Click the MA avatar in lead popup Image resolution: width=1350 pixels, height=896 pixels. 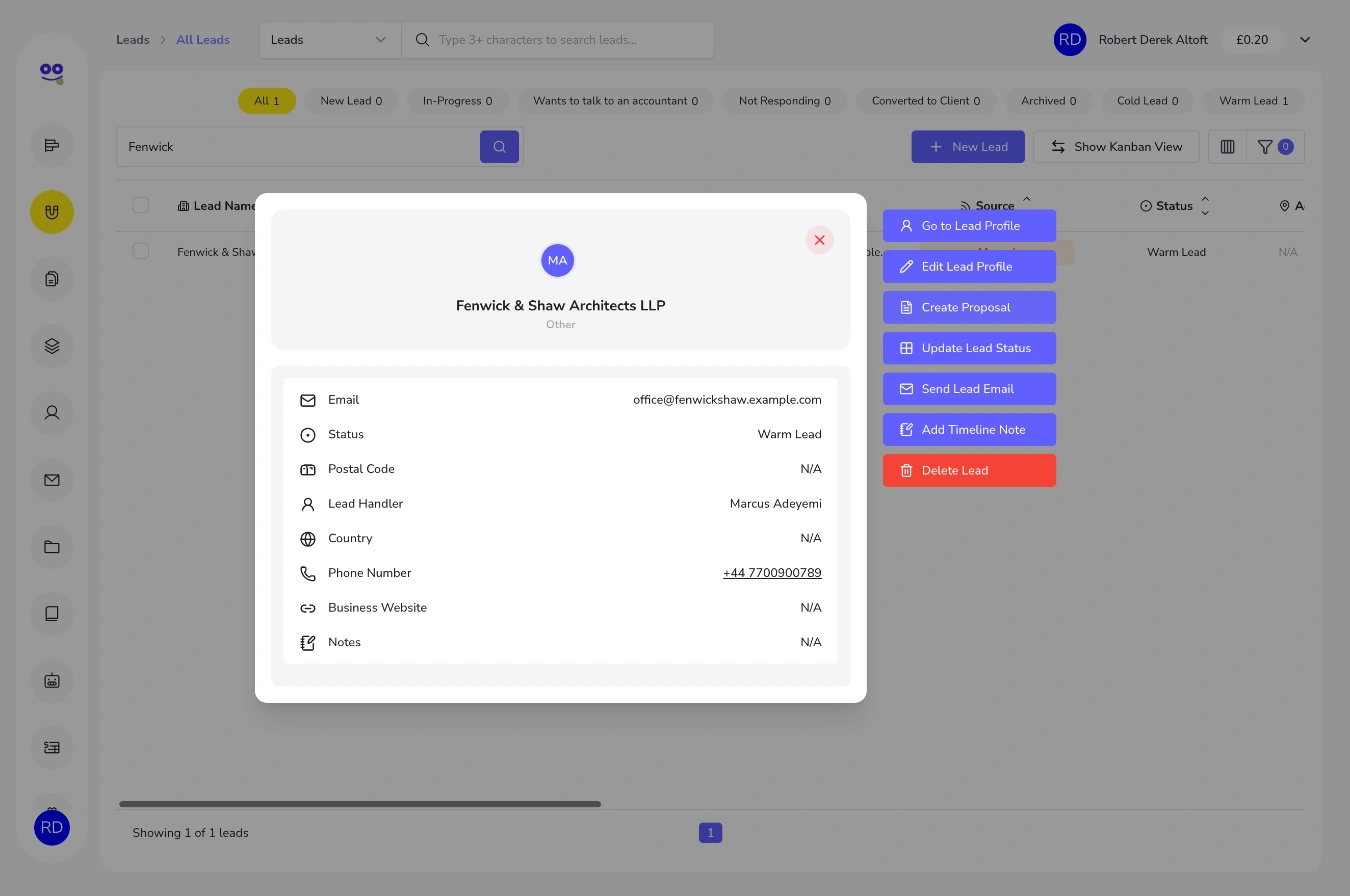(558, 260)
